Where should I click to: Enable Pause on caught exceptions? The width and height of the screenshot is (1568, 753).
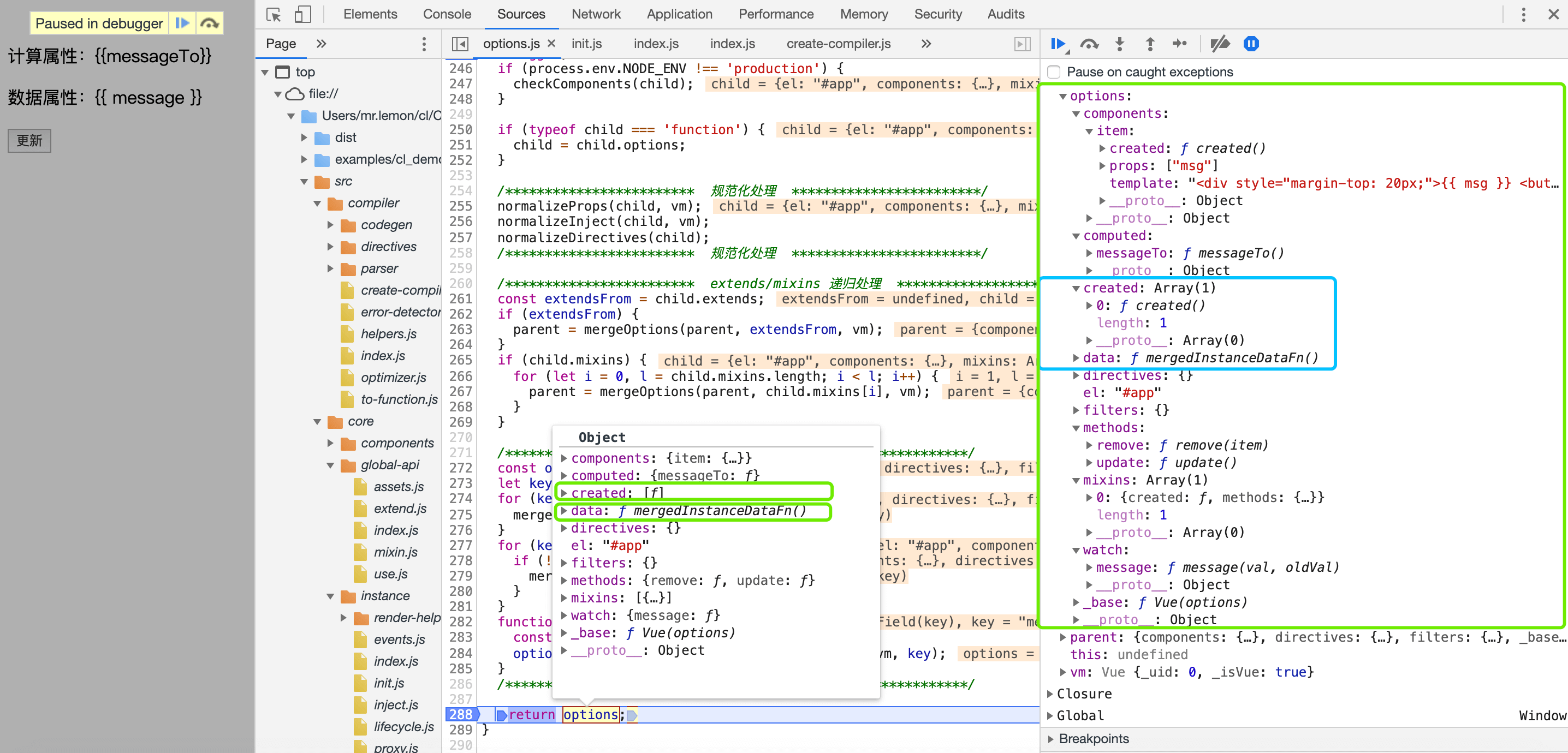tap(1054, 72)
